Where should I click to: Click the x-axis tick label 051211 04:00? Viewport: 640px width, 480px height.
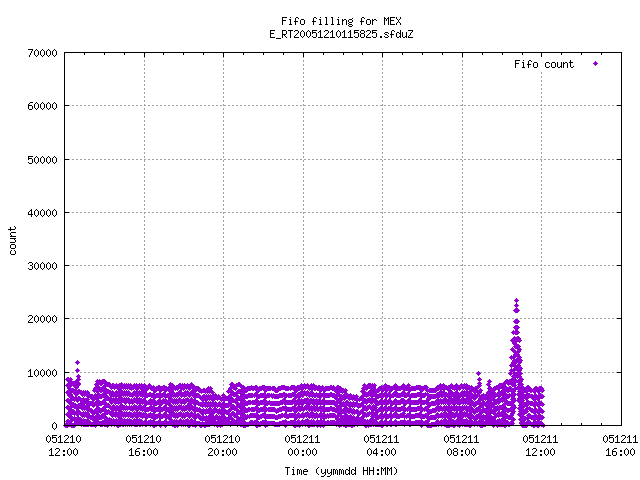pos(382,446)
